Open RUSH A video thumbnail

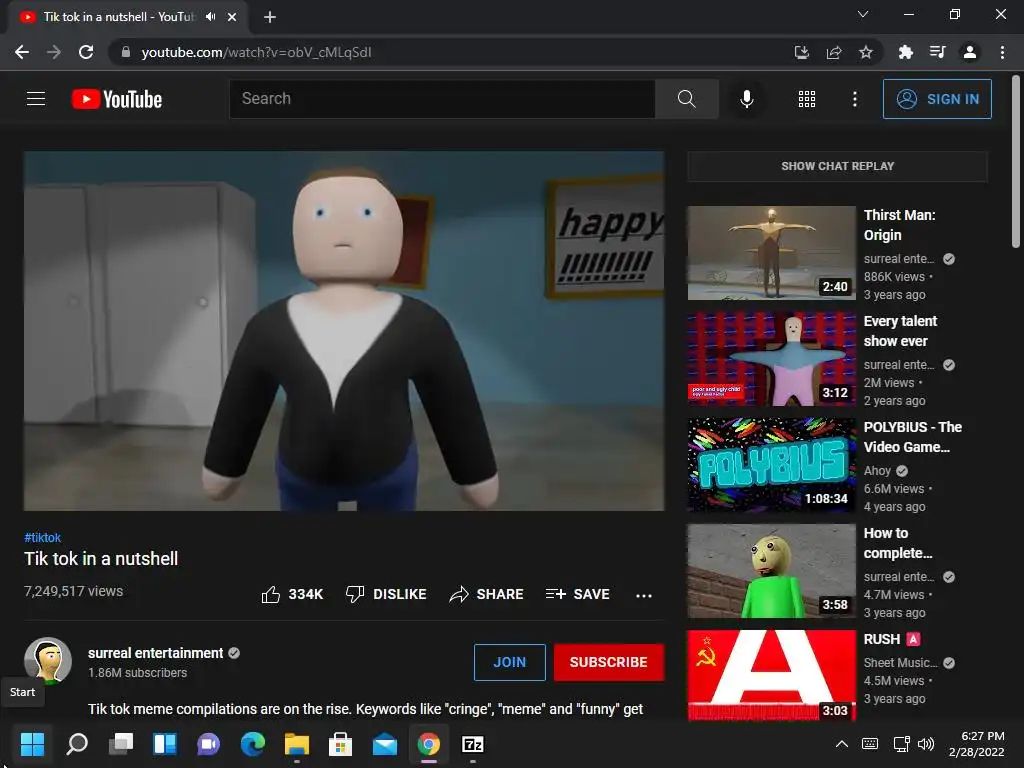pyautogui.click(x=771, y=675)
